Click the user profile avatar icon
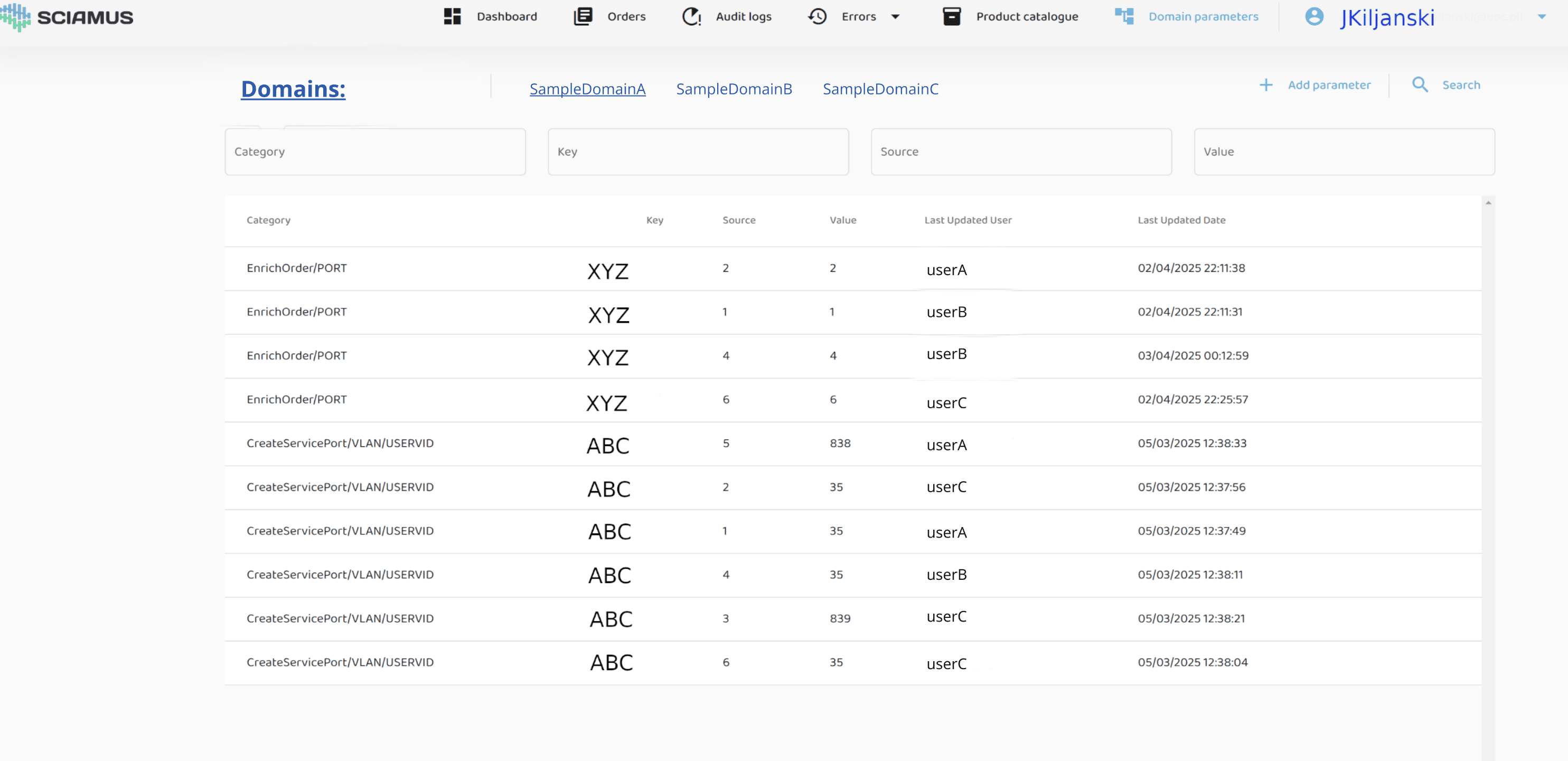Image resolution: width=1568 pixels, height=761 pixels. 1314,16
